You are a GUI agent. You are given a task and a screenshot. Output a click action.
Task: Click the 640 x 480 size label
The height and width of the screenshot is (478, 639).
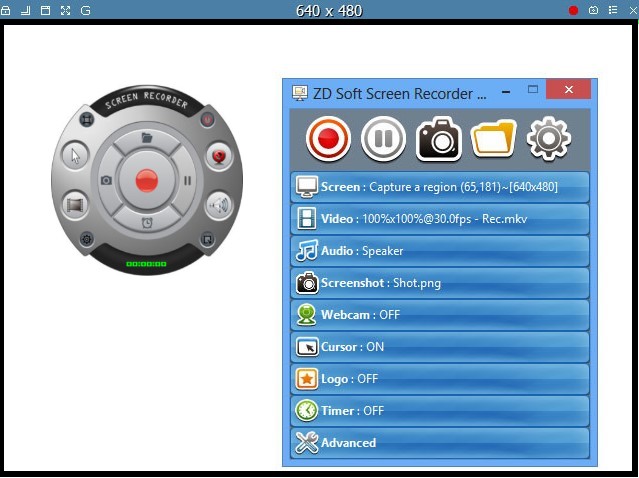329,11
